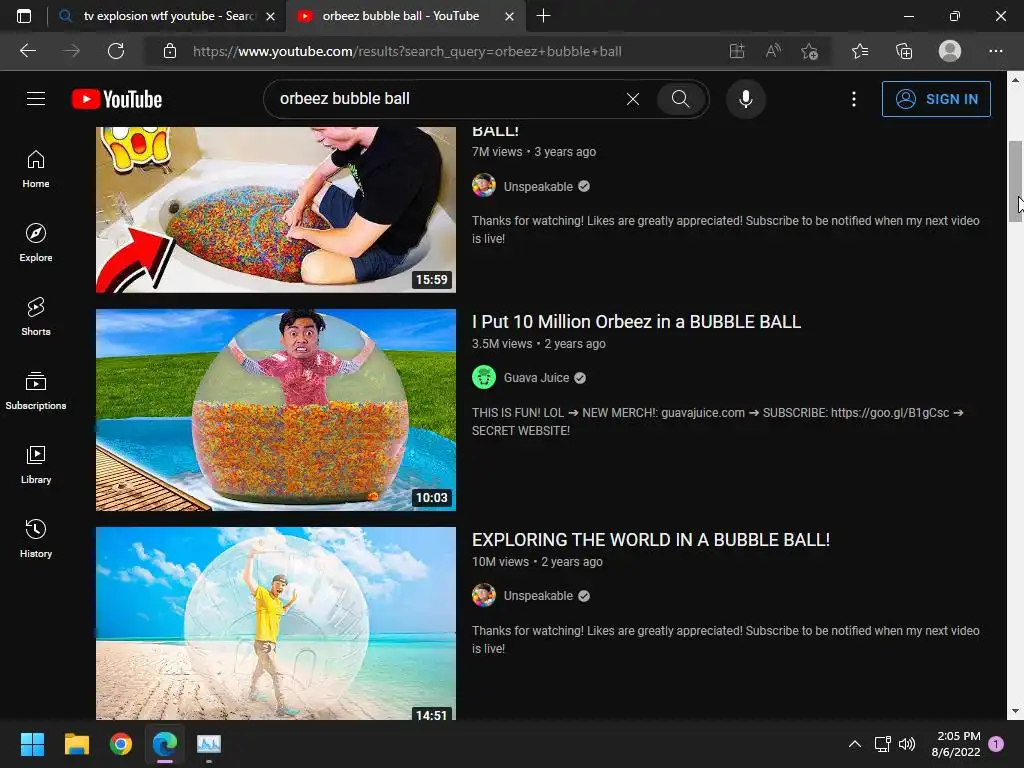Open Explore in sidebar
This screenshot has height=768, width=1024.
[x=36, y=243]
